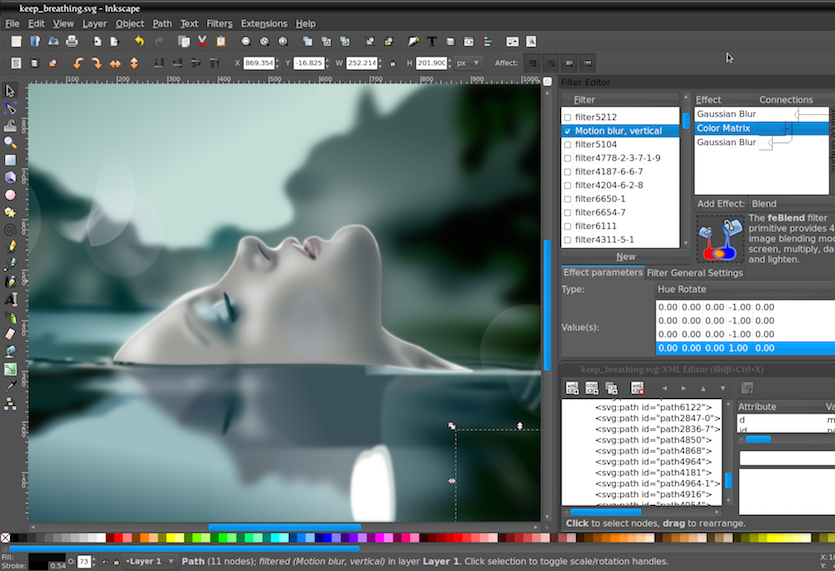The image size is (835, 571).
Task: Select the Color Matrix effect row
Action: click(762, 128)
